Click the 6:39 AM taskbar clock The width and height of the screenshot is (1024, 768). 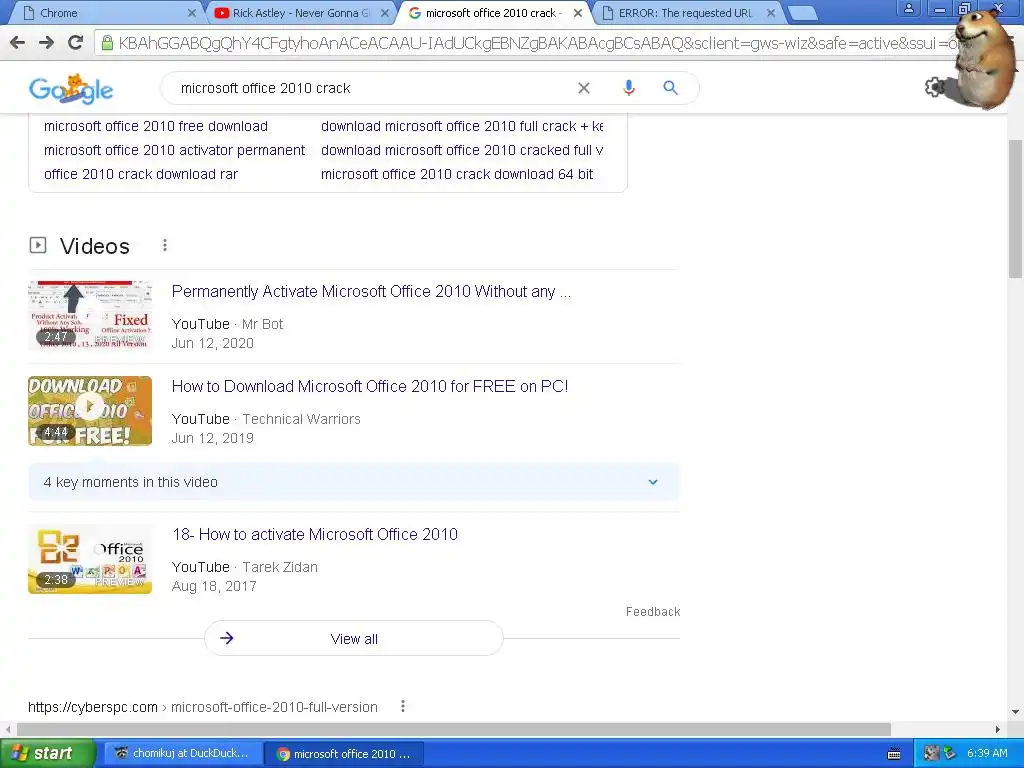tap(987, 754)
